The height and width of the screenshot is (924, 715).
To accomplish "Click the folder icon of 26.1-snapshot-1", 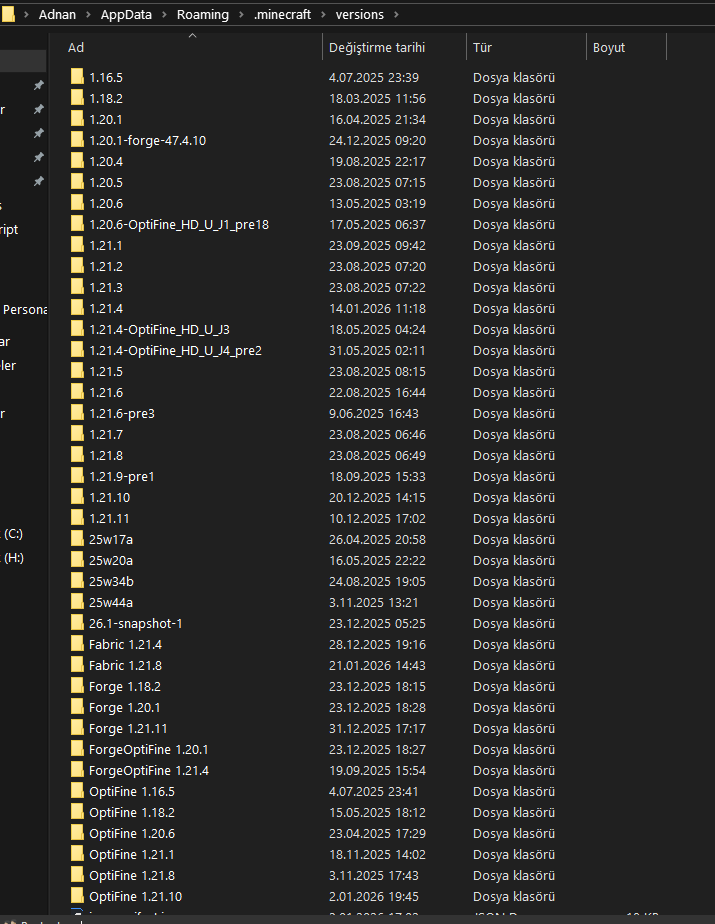I will 77,623.
